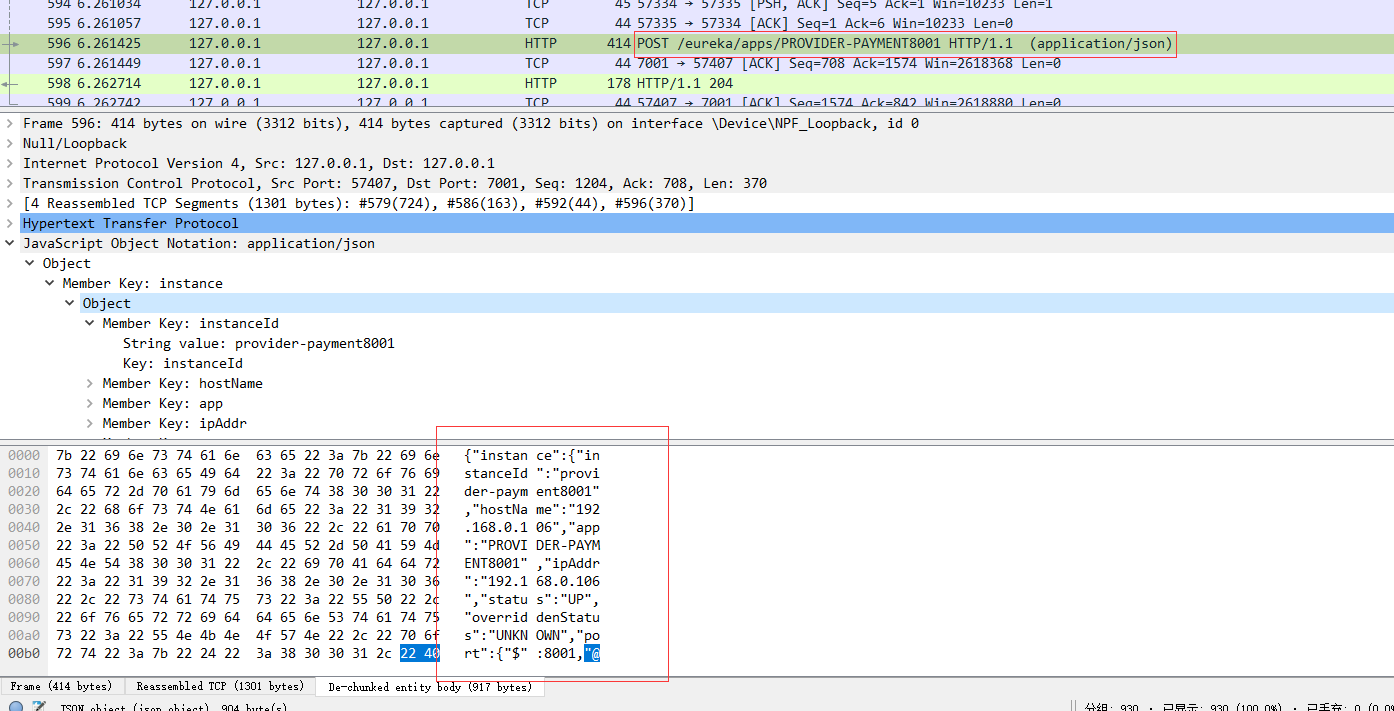This screenshot has height=711, width=1394.
Task: Select packet 595 in packet list
Action: [697, 23]
